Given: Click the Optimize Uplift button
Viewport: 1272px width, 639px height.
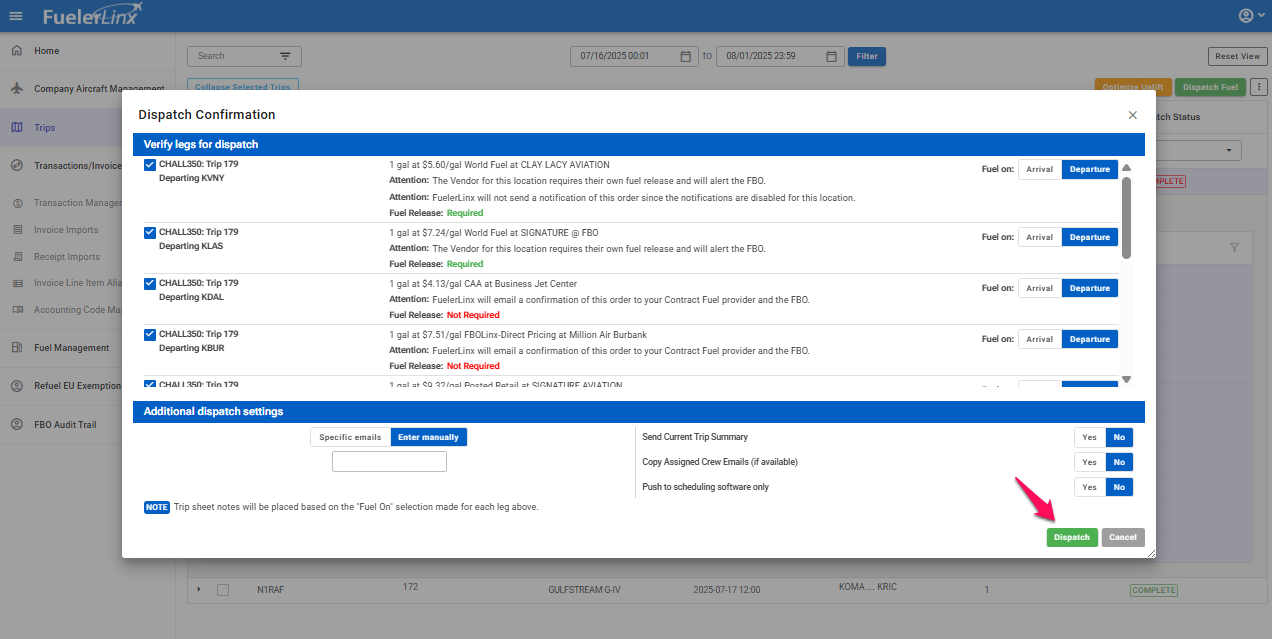Looking at the screenshot, I should click(x=1133, y=87).
